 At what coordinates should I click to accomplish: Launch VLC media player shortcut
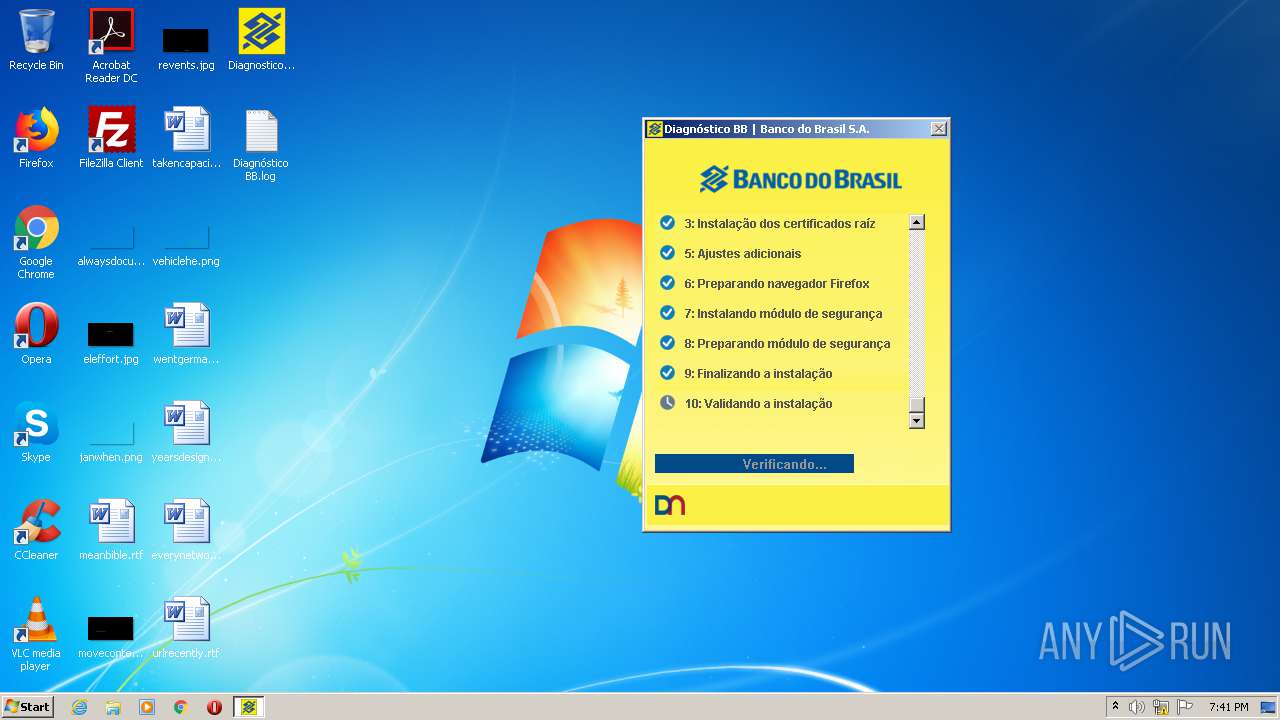(x=36, y=634)
